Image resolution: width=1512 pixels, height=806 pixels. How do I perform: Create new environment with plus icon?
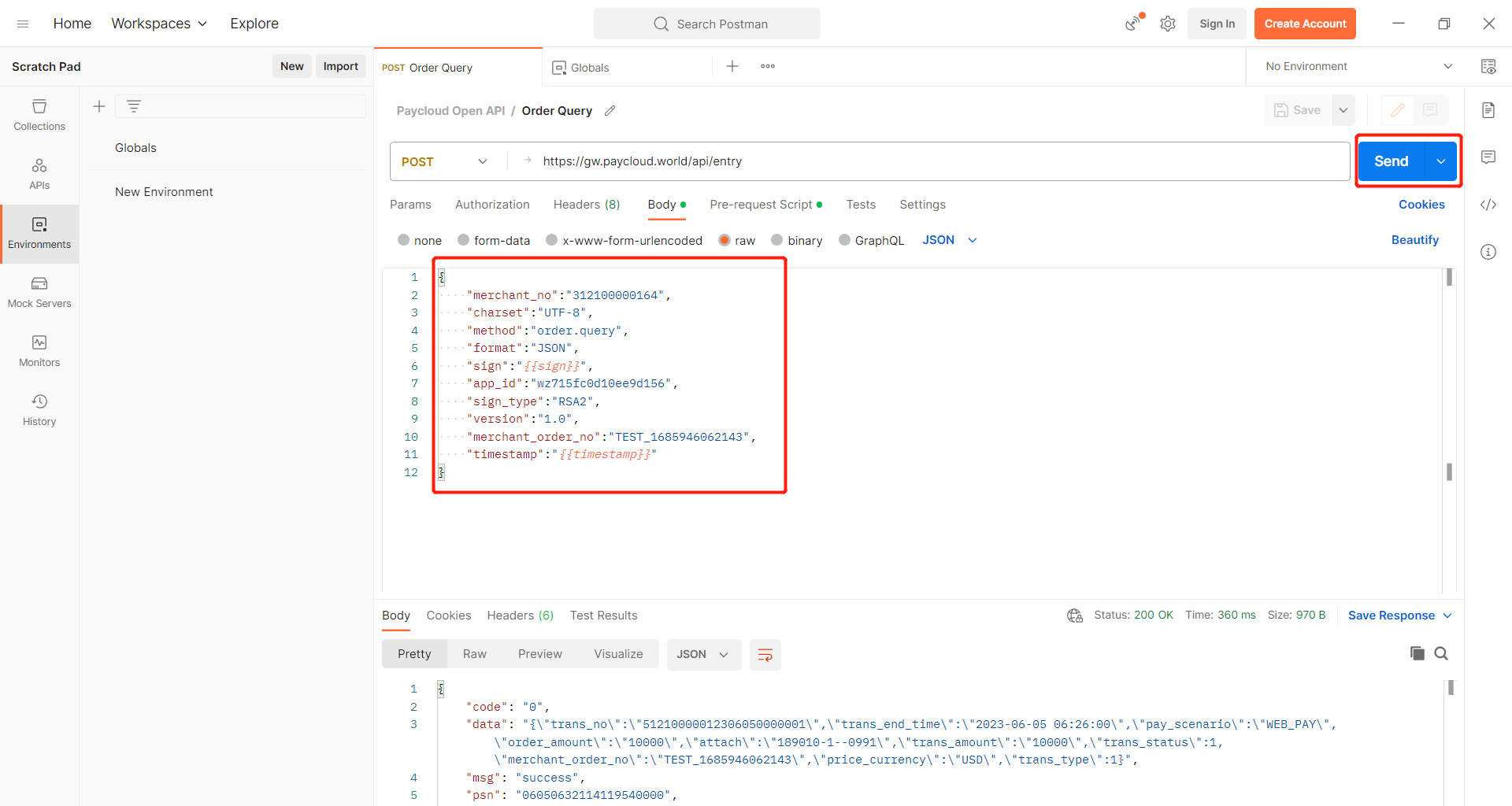(x=99, y=106)
